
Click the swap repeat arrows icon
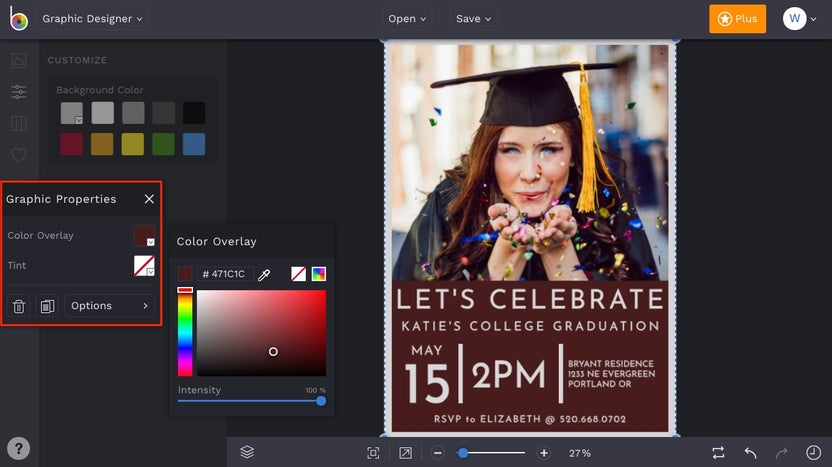[718, 453]
